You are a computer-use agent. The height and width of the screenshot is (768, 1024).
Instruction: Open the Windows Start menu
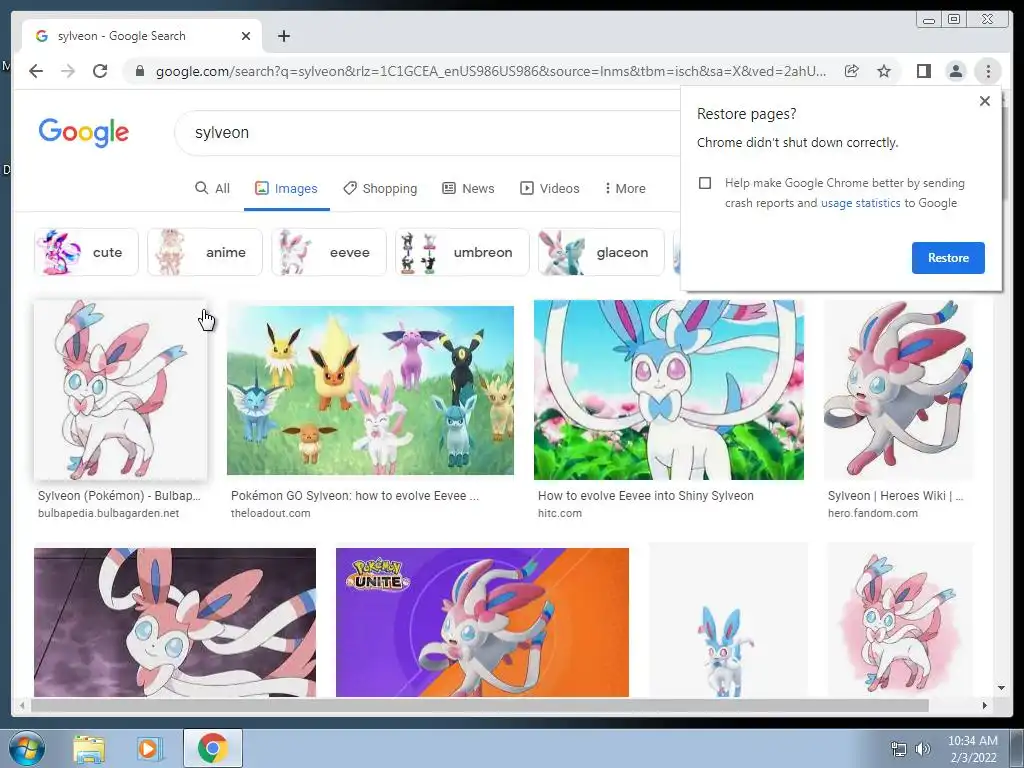coord(27,748)
